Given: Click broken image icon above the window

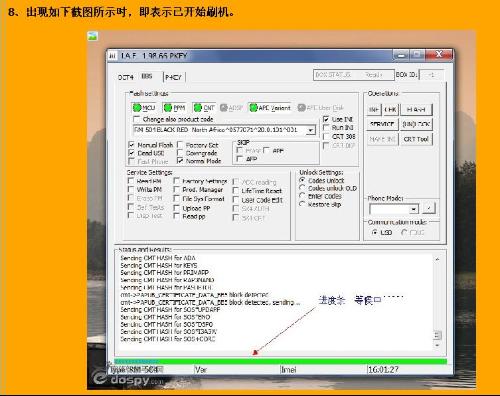Looking at the screenshot, I should pos(92,36).
